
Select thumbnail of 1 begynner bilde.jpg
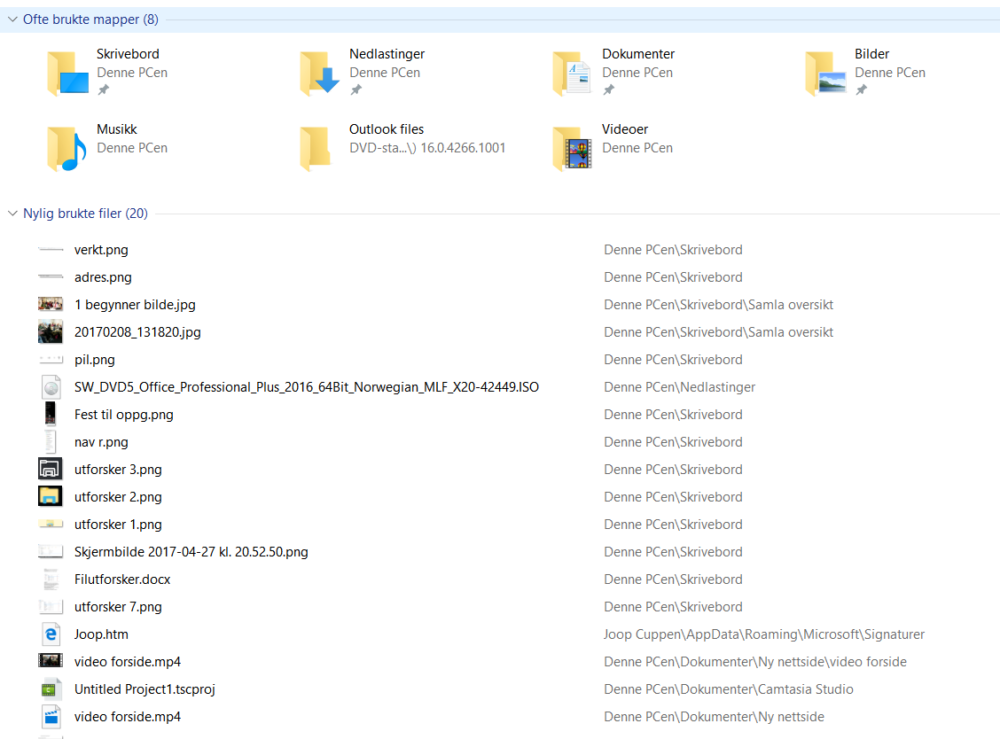pos(51,305)
